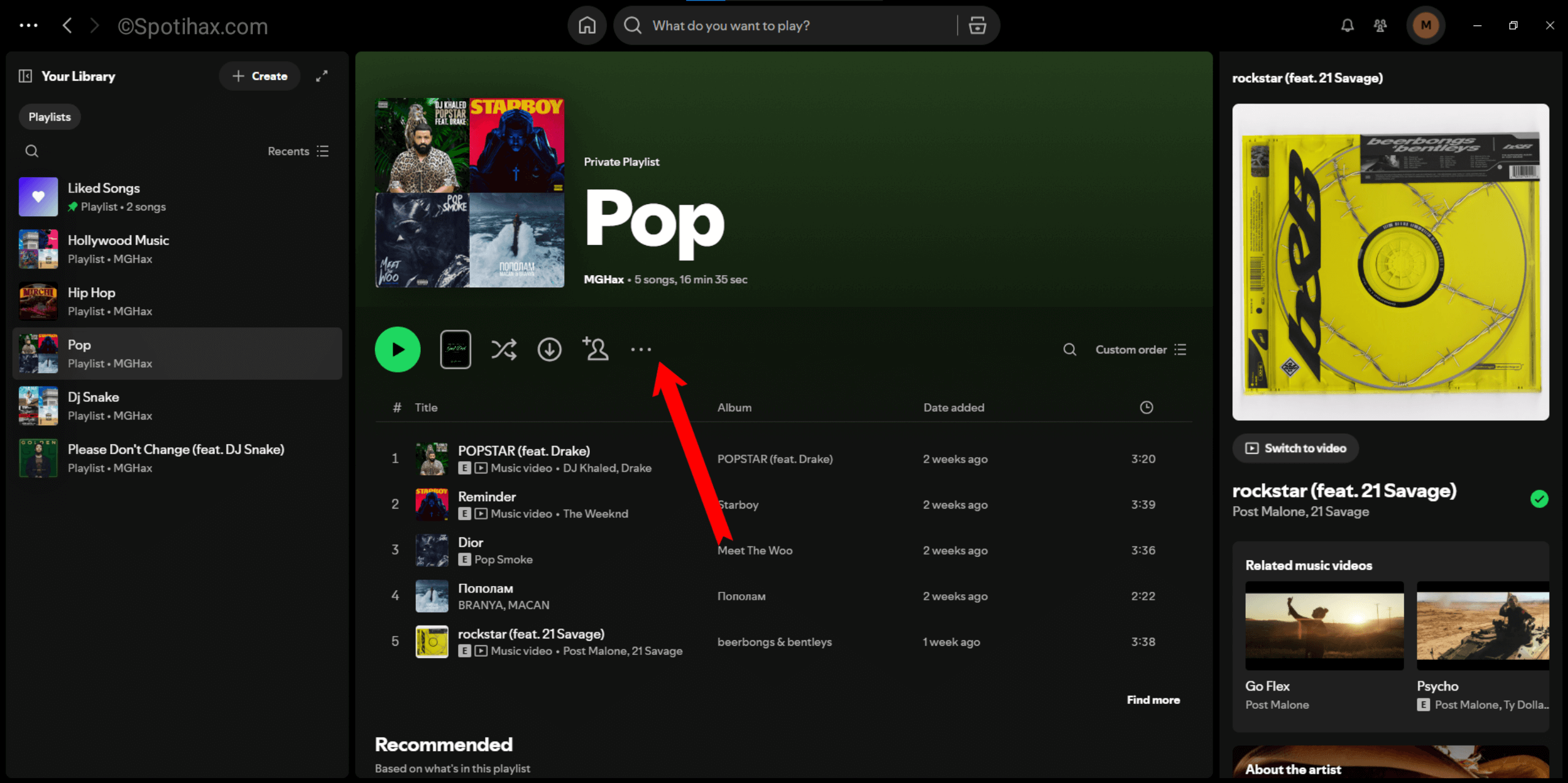This screenshot has width=1568, height=783.
Task: Open Go Flex music video thumbnail
Action: click(1324, 626)
